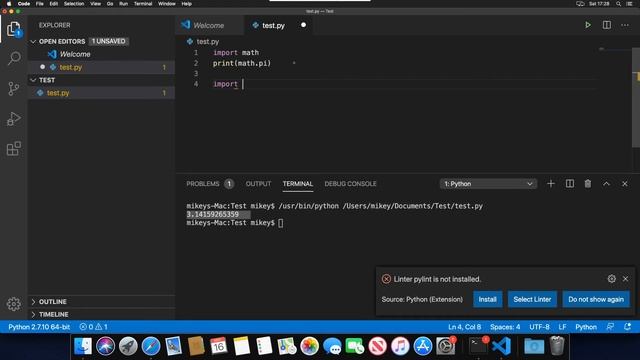Open the Search view in activity bar
Screen dimensions: 640x360
pyautogui.click(x=13, y=58)
